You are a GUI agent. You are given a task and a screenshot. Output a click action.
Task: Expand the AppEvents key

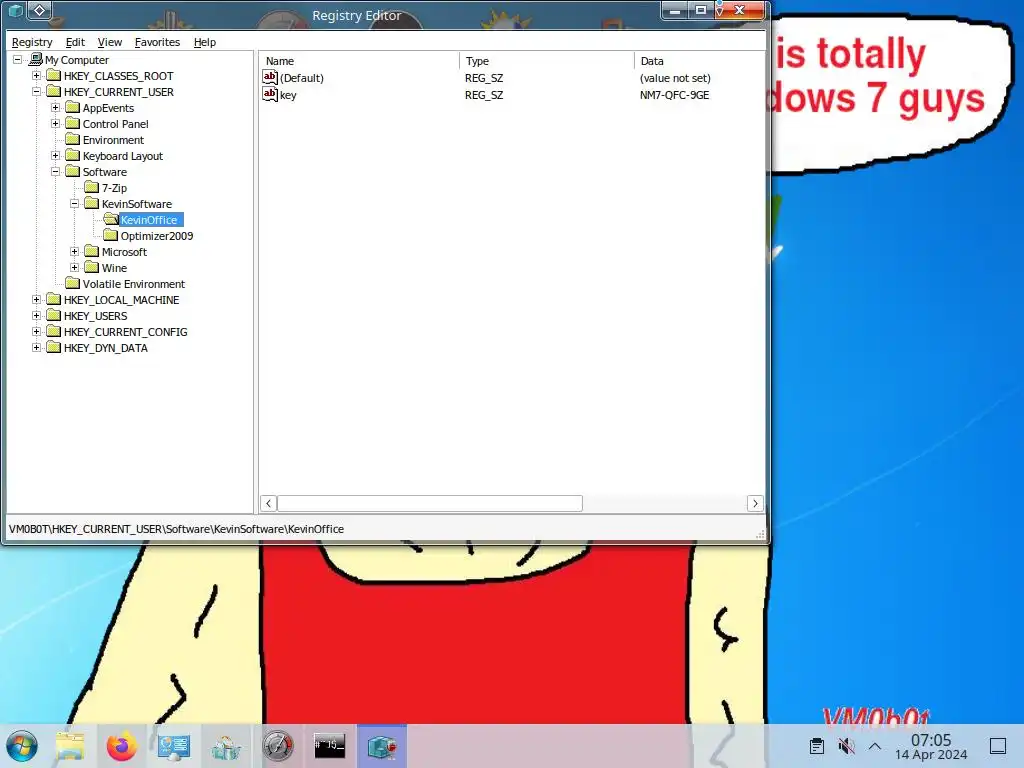tap(56, 108)
